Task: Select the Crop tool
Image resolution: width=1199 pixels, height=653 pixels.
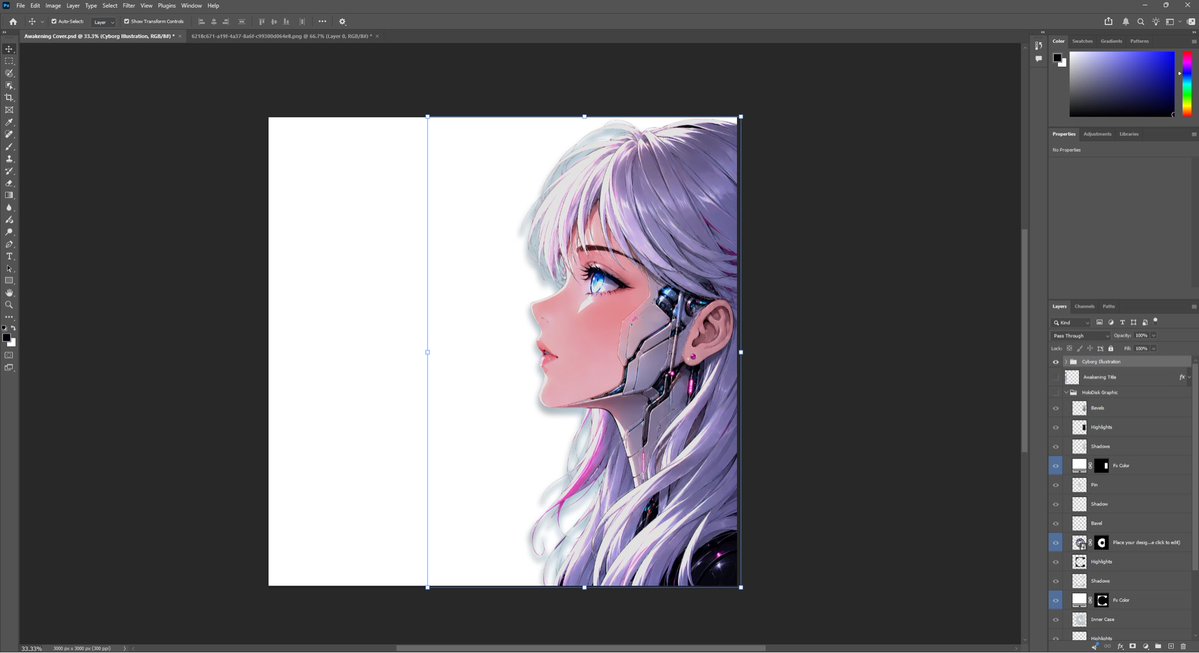Action: (9, 98)
